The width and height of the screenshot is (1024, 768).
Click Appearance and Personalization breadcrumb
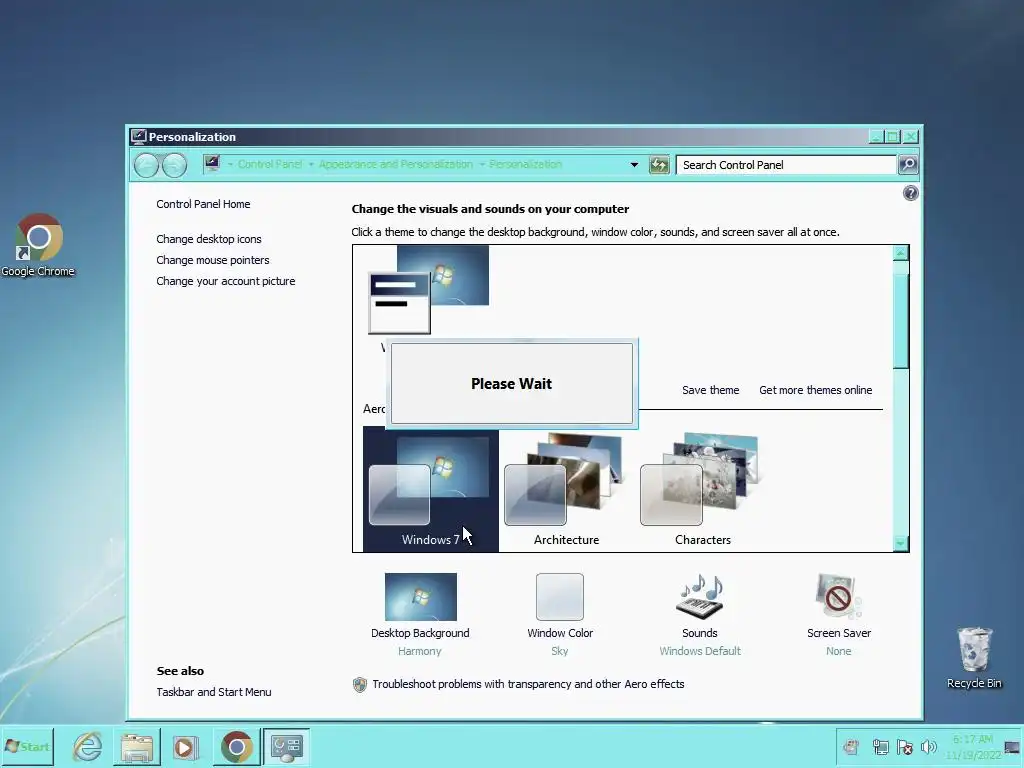click(395, 164)
